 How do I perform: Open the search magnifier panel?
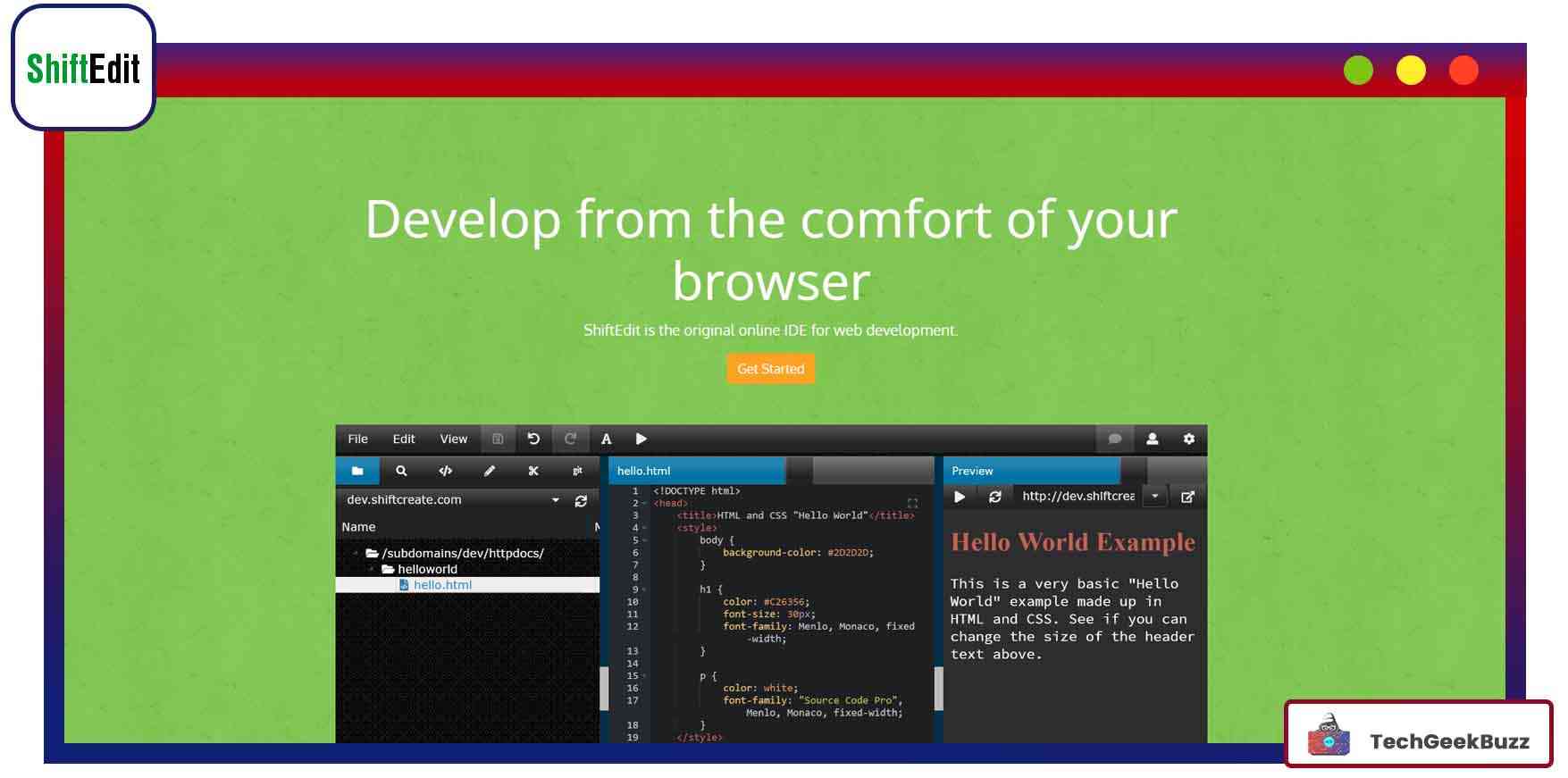401,471
